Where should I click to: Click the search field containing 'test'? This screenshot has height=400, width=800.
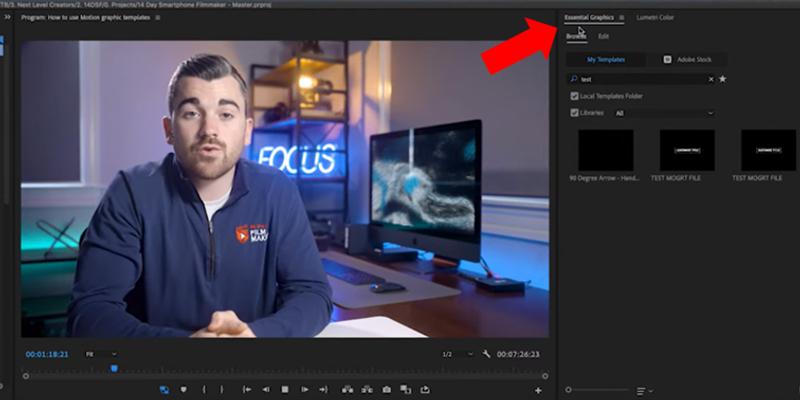642,79
